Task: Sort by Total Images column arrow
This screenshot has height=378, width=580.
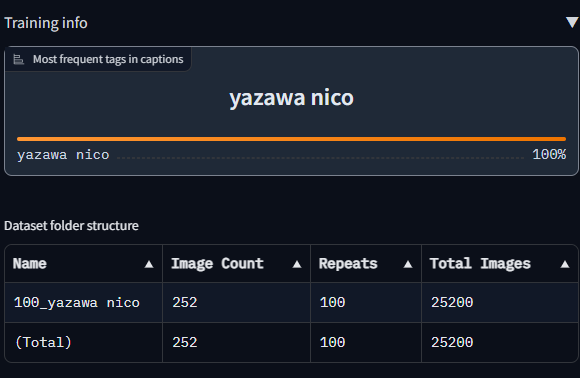Action: pos(565,264)
